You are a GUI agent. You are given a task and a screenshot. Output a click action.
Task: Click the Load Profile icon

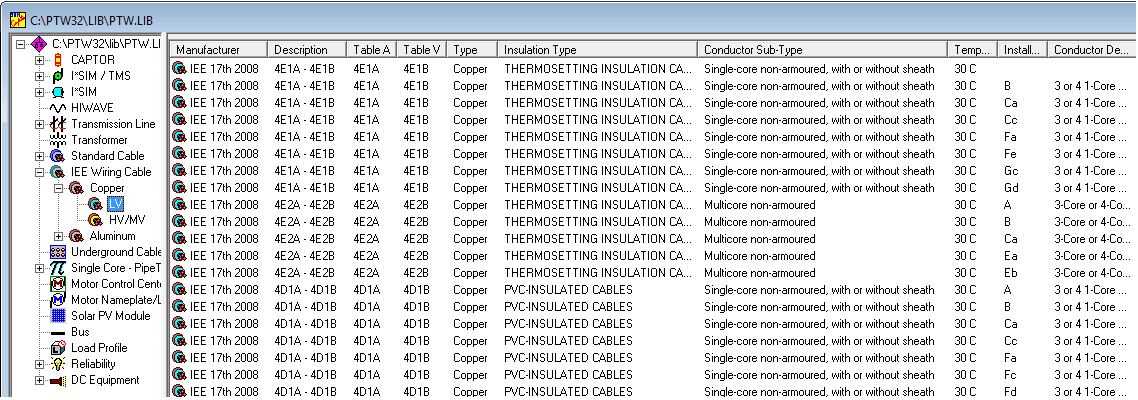tap(58, 348)
